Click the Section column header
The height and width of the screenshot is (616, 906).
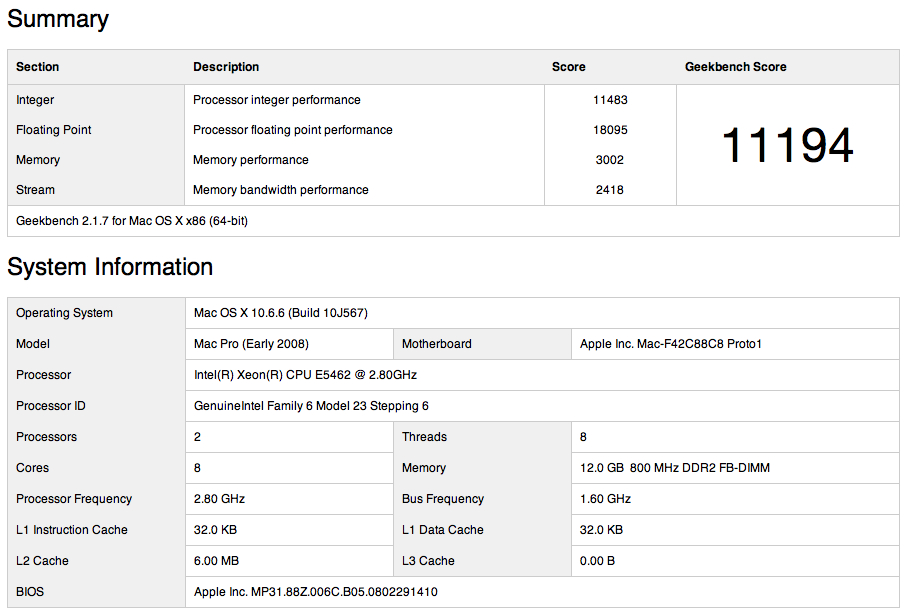pos(38,67)
